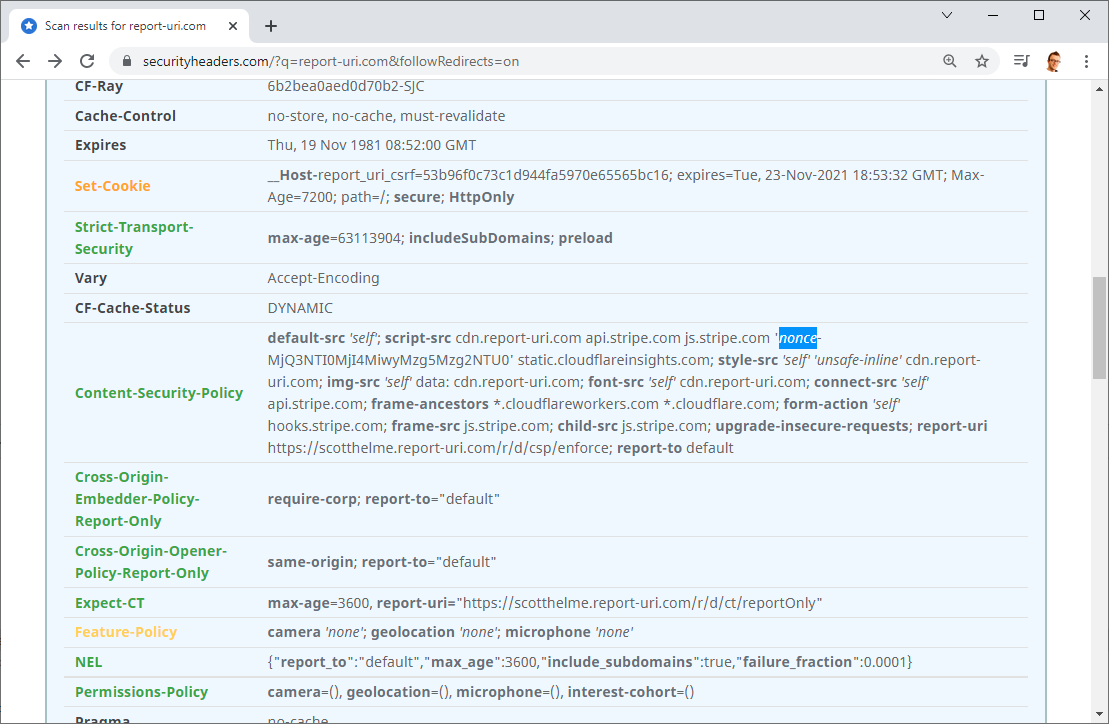Go back to the previous page
Viewport: 1109px width, 724px height.
pyautogui.click(x=23, y=62)
